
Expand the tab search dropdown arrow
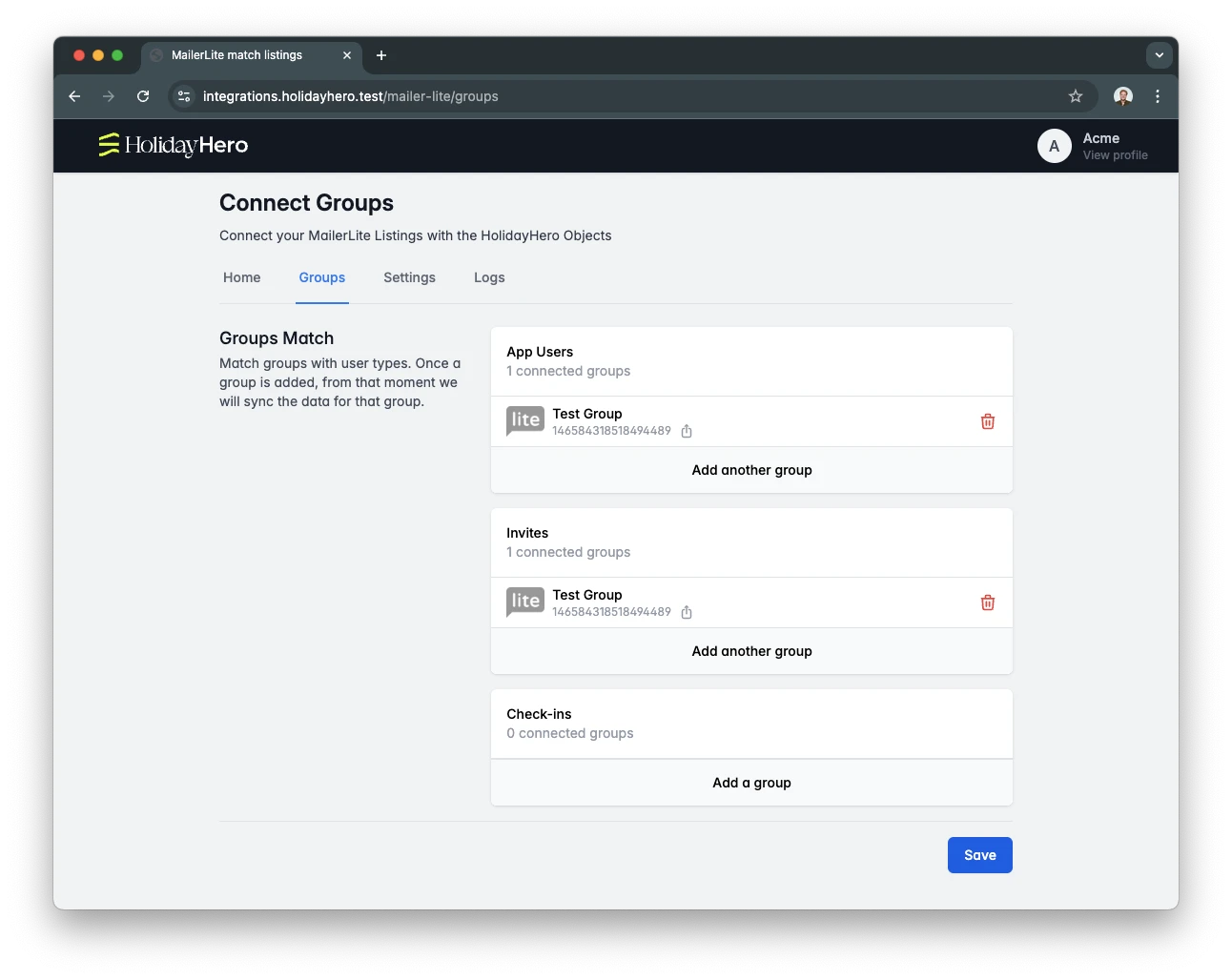click(1159, 55)
